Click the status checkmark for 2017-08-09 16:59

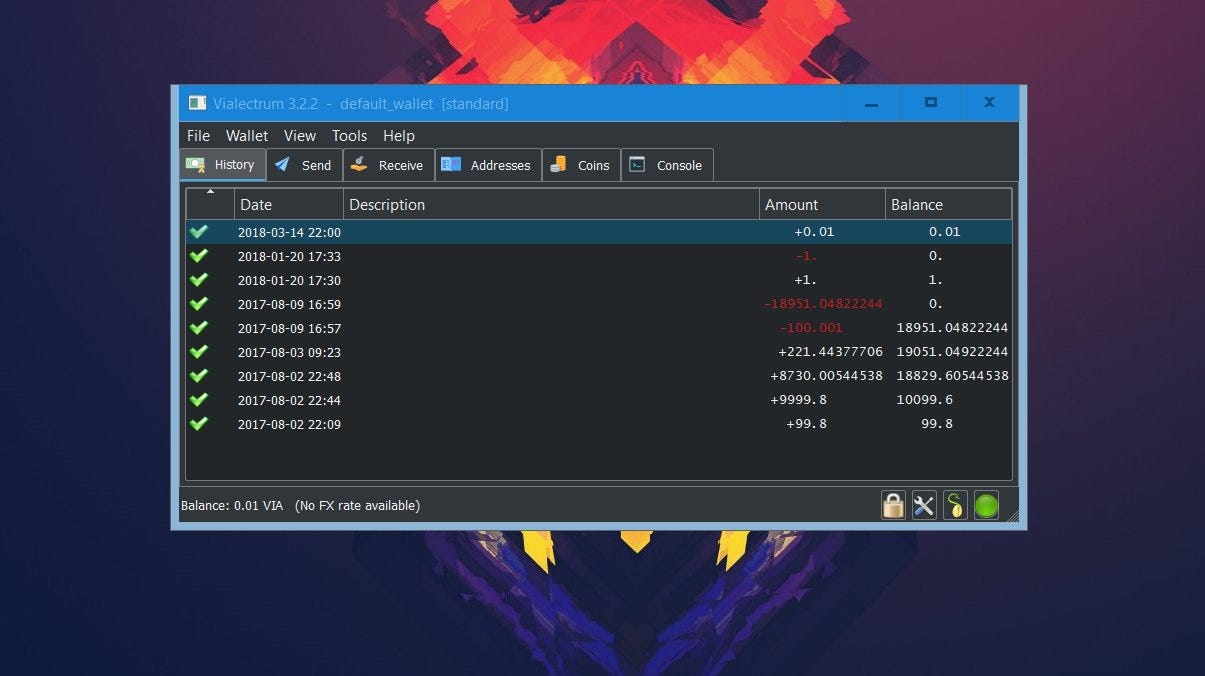(x=199, y=304)
